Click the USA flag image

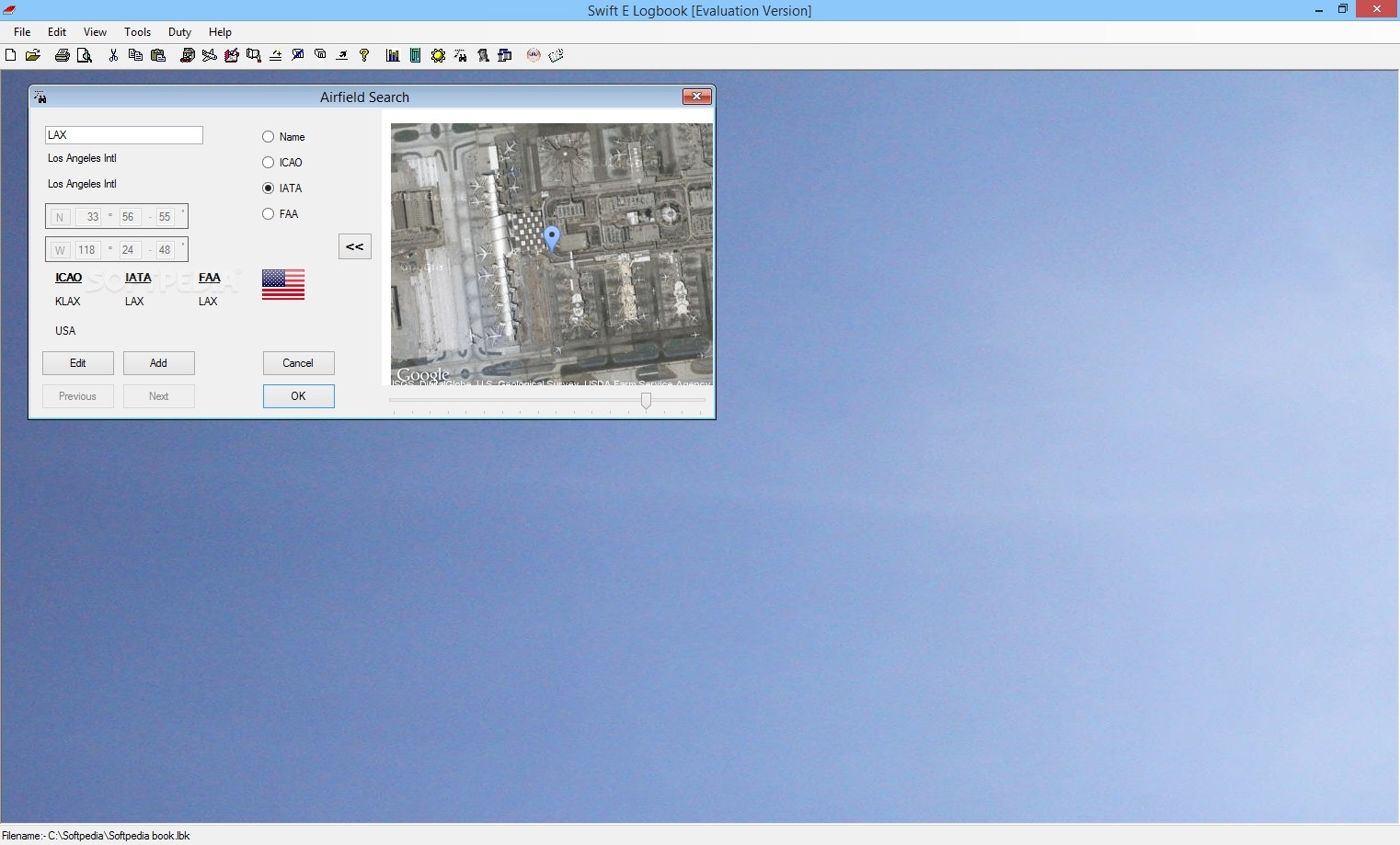pos(283,285)
